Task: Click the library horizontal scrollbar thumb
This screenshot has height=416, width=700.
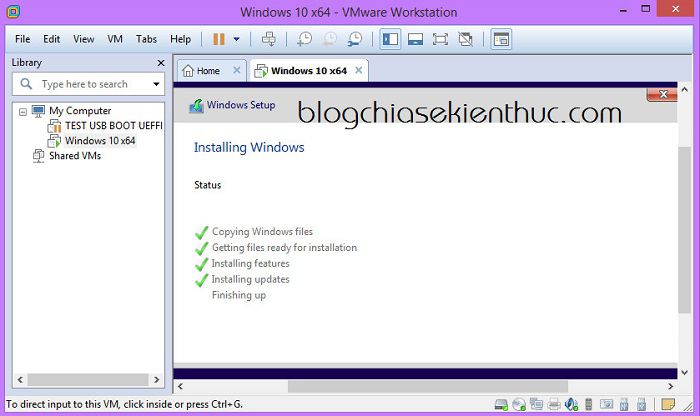Action: pos(88,380)
